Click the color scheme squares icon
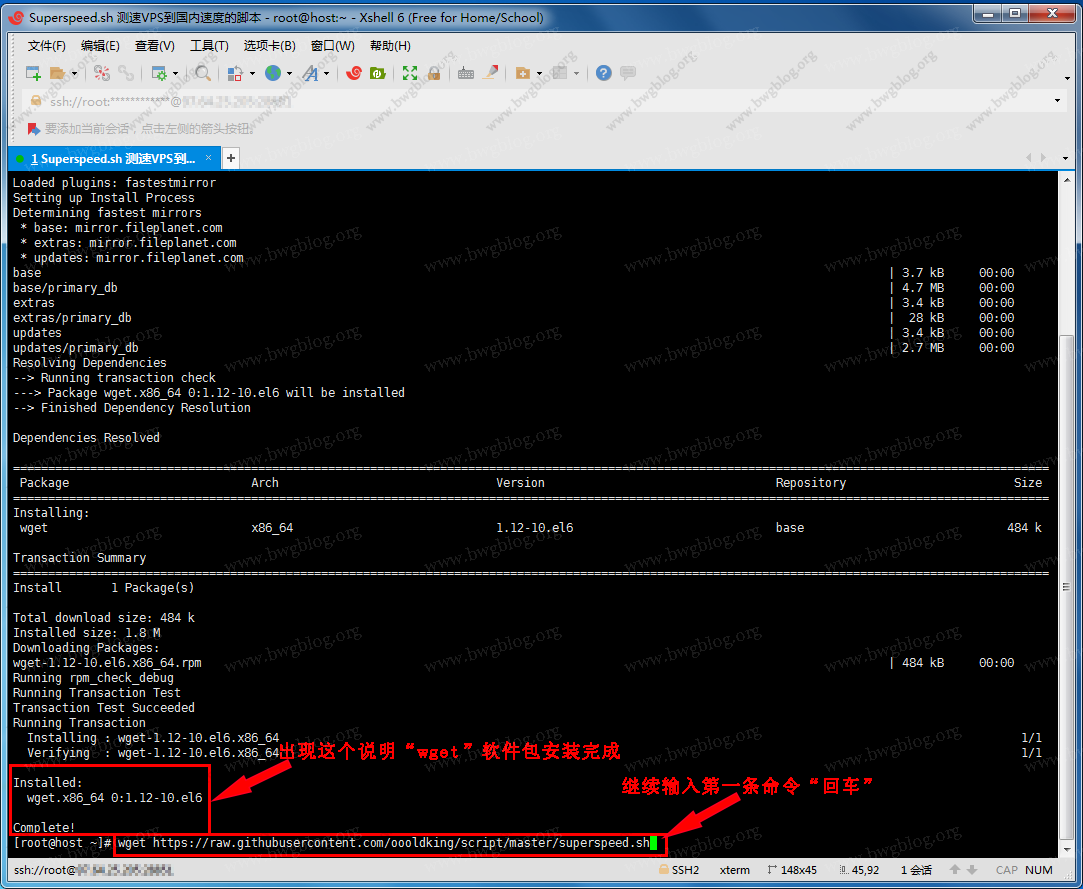1083x889 pixels. click(236, 73)
